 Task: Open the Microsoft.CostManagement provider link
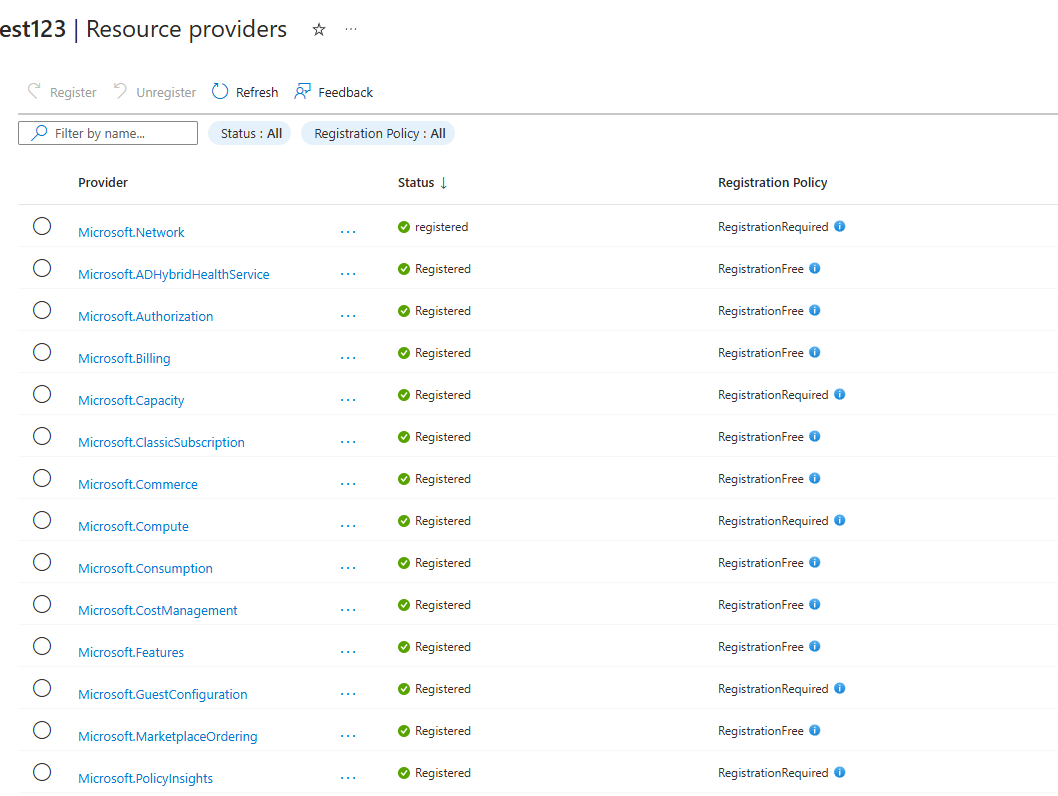[157, 610]
